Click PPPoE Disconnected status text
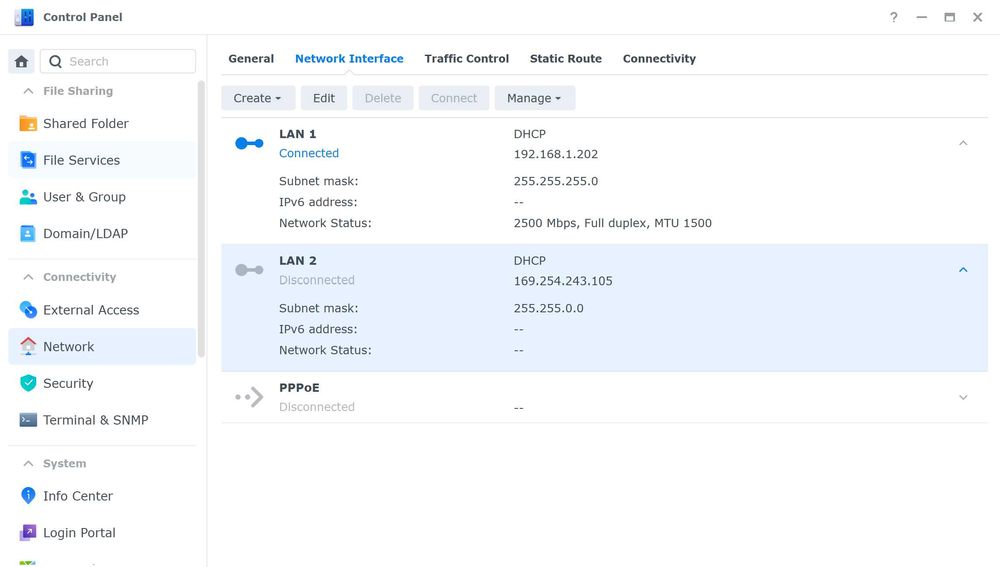This screenshot has height=567, width=1000. [317, 407]
